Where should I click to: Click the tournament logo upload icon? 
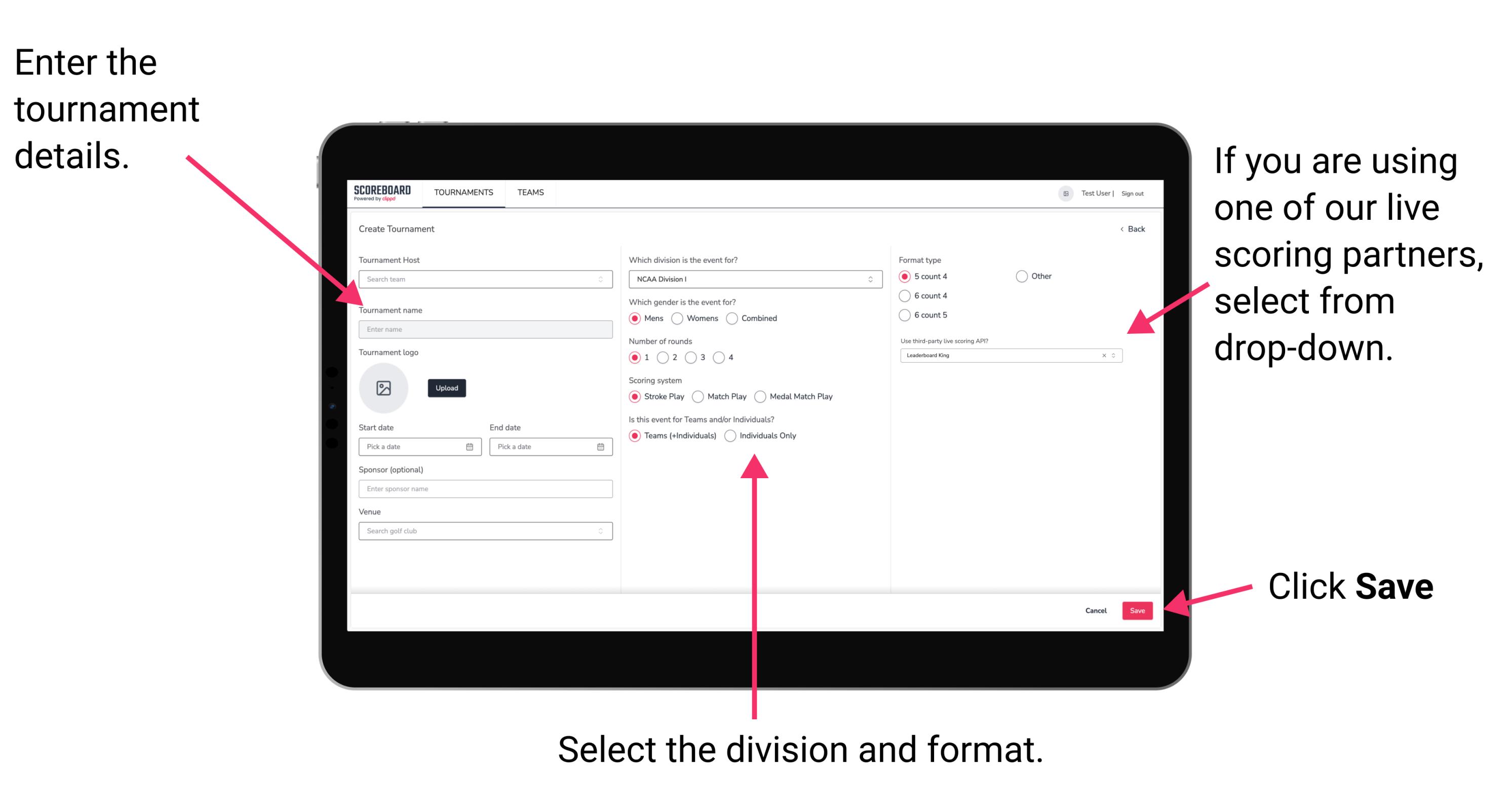[x=384, y=388]
